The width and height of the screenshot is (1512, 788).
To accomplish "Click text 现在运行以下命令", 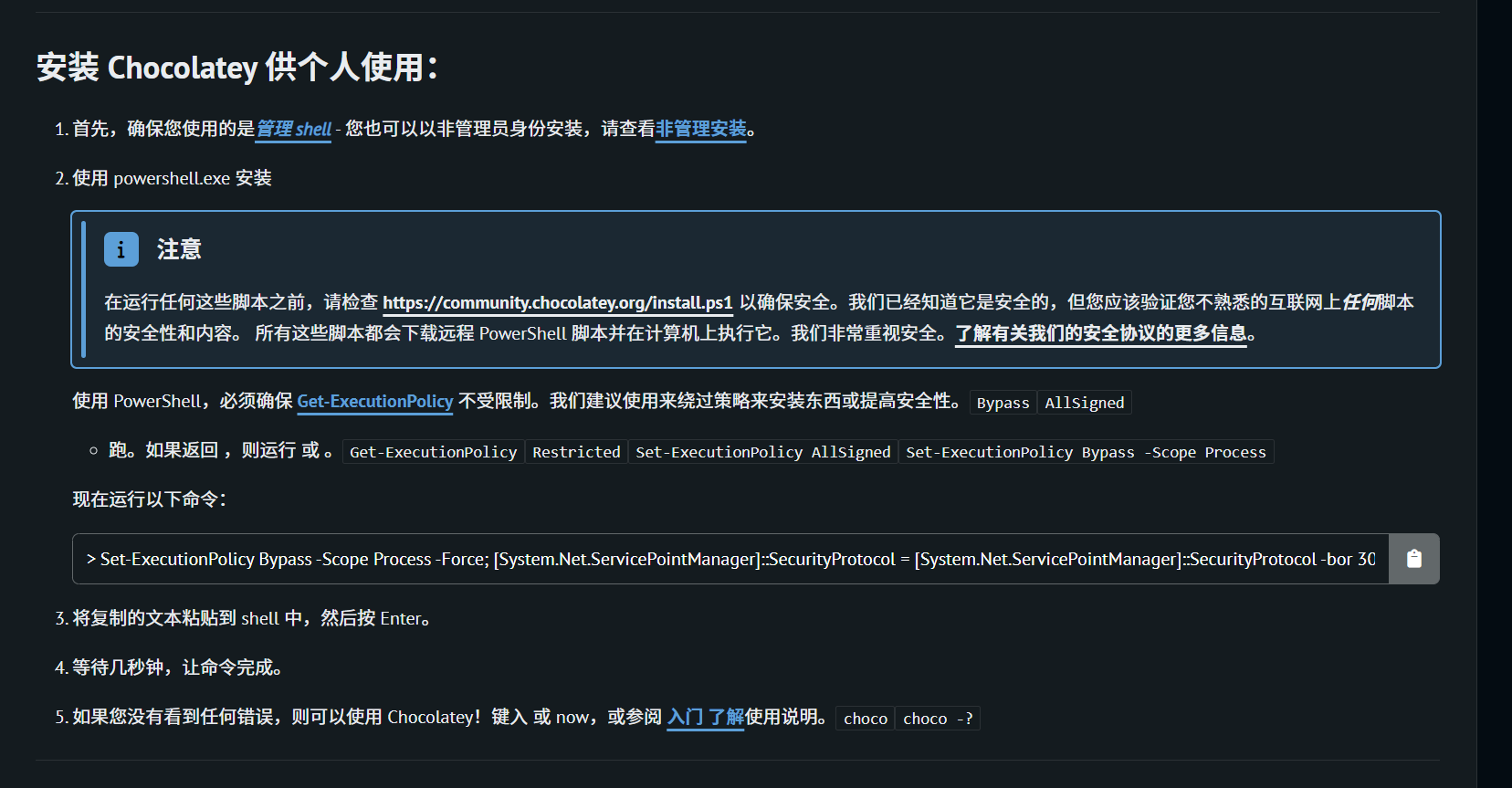I will (150, 499).
